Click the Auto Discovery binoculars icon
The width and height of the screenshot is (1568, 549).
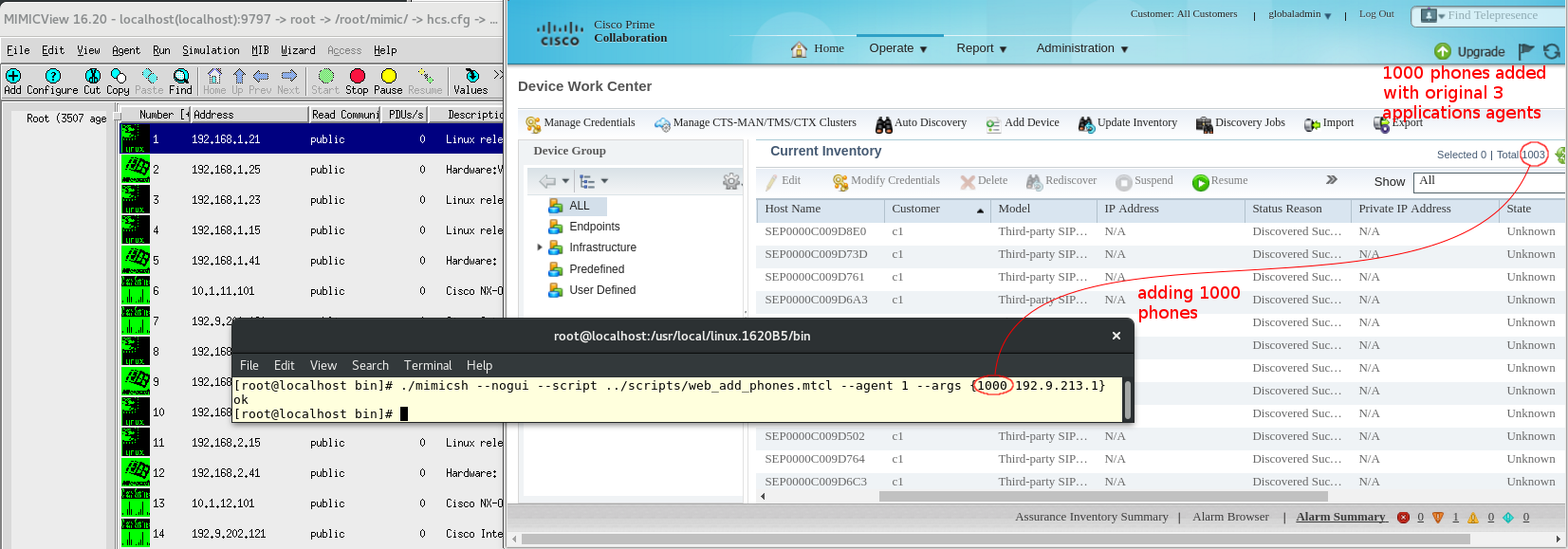(x=884, y=124)
